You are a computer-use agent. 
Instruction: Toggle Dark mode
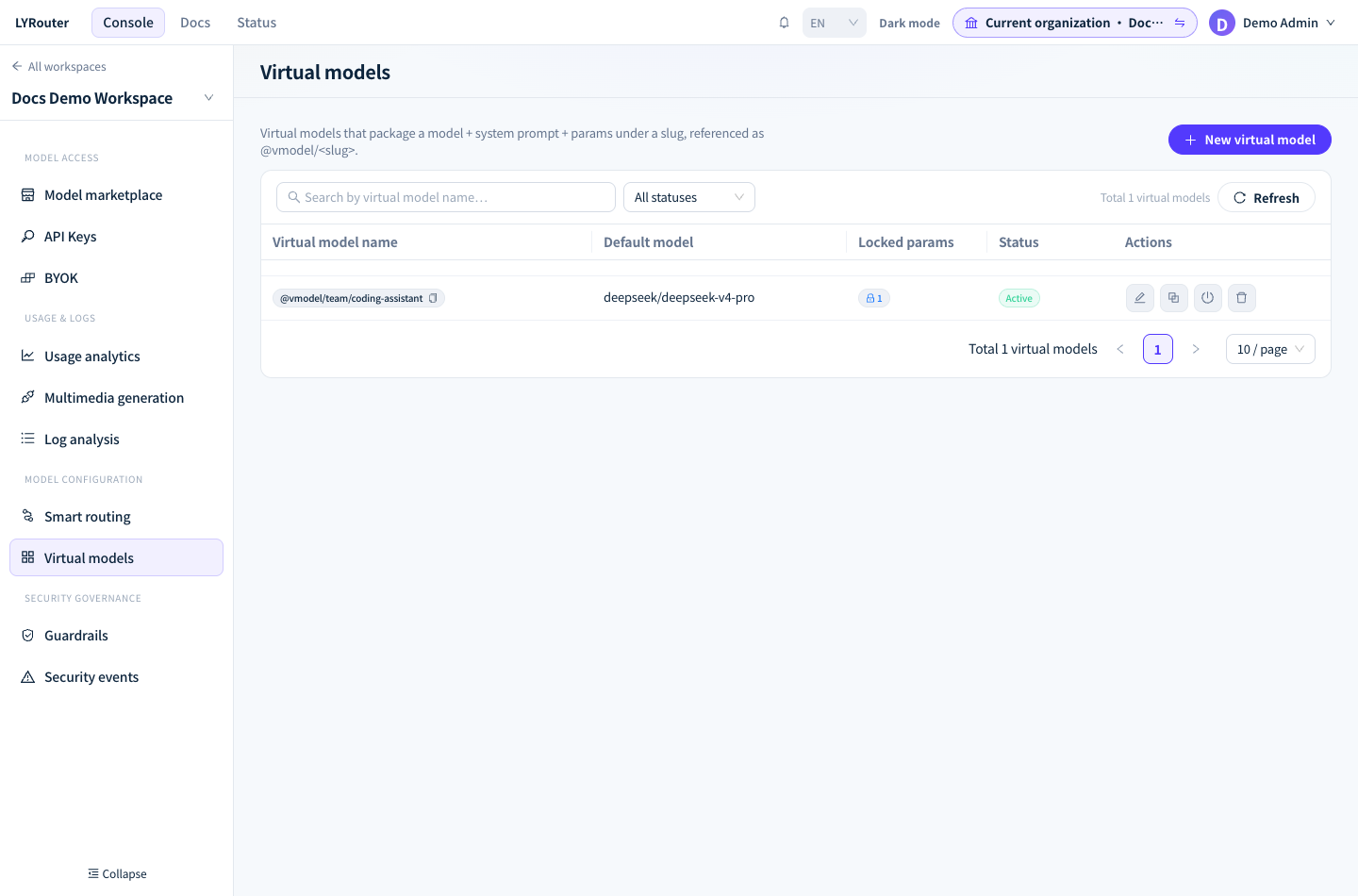909,23
